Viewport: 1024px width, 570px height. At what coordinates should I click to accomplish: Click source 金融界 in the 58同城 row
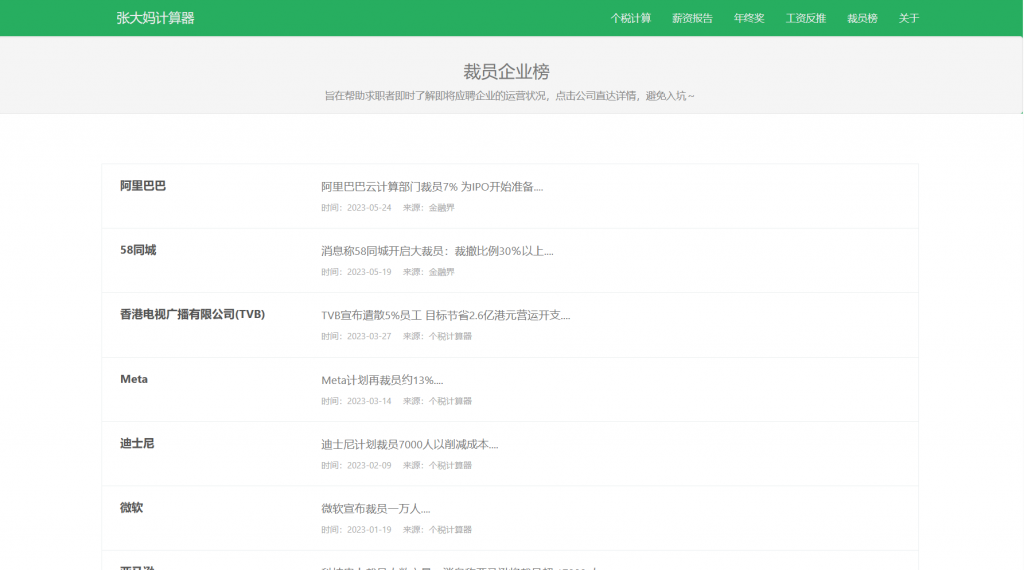tap(441, 272)
